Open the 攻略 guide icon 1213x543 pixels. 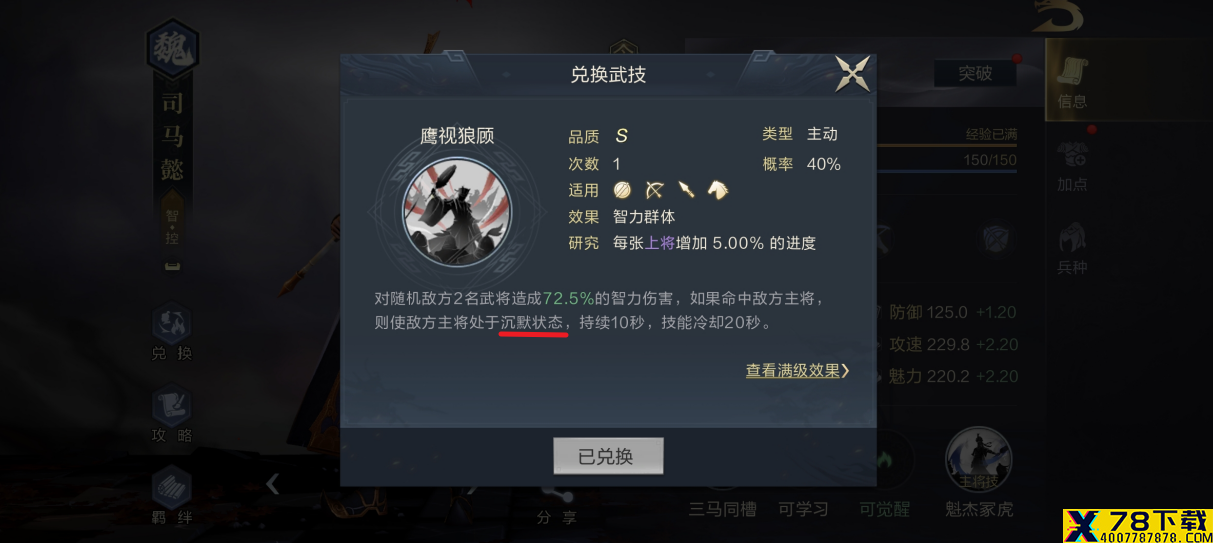coord(172,415)
